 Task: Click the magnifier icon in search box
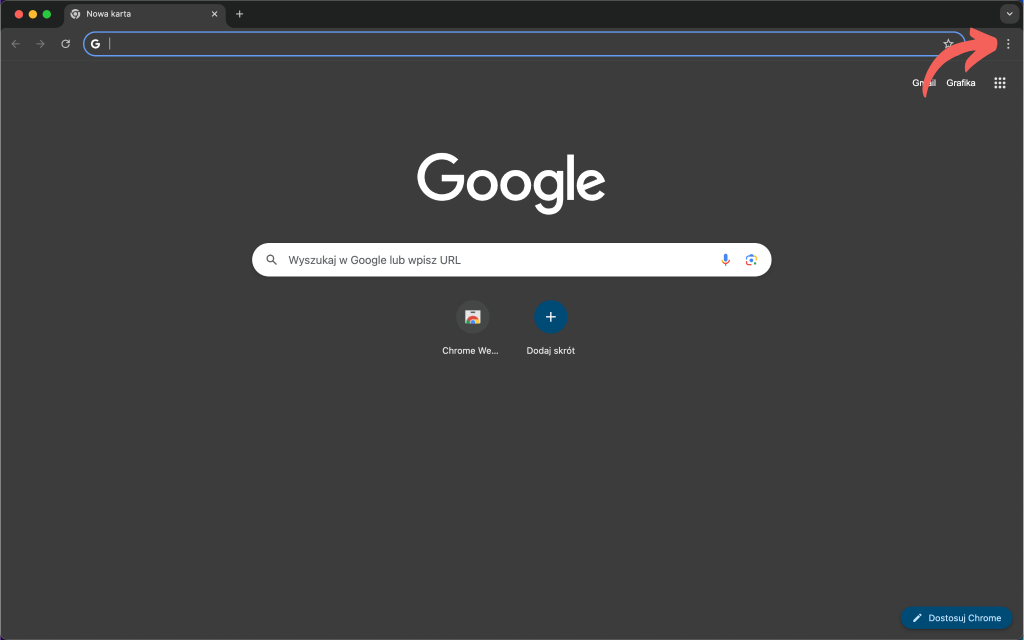click(x=271, y=260)
